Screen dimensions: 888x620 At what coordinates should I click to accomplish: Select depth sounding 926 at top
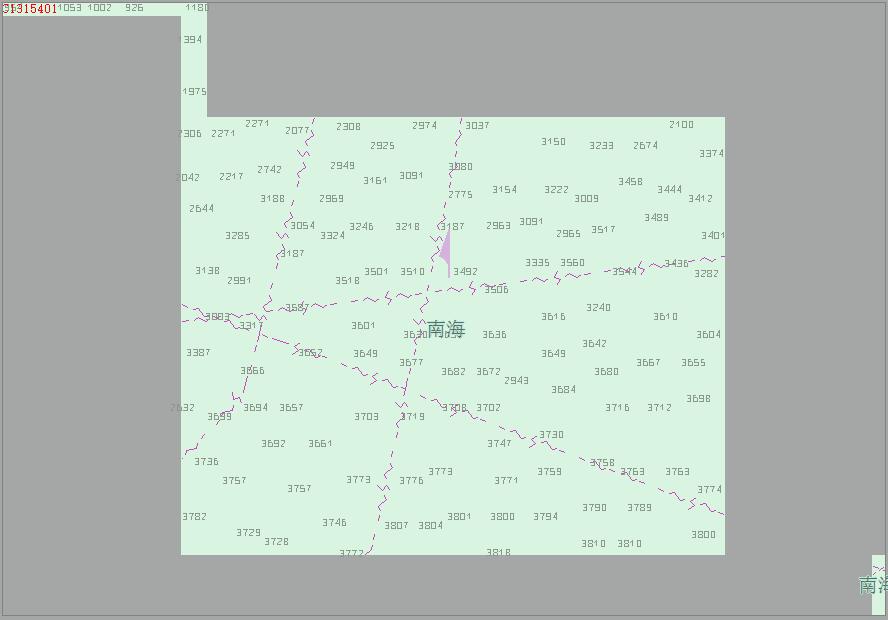tap(134, 8)
